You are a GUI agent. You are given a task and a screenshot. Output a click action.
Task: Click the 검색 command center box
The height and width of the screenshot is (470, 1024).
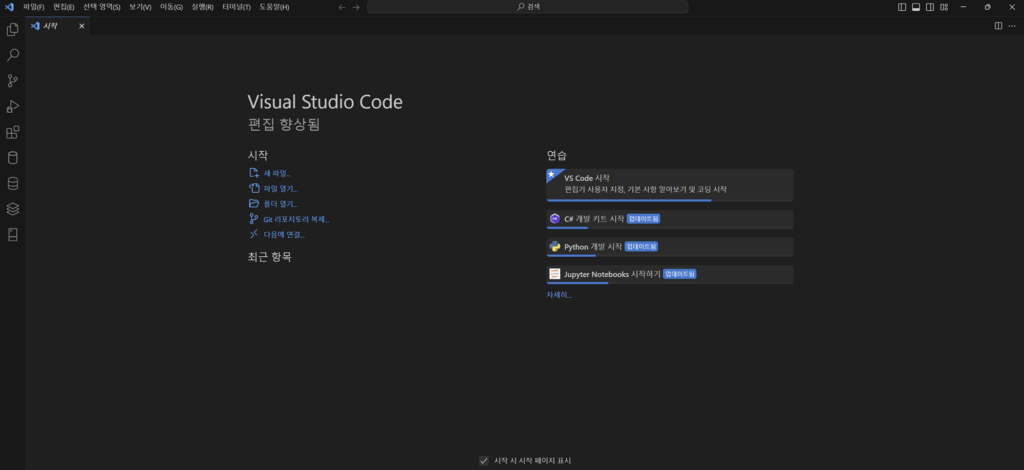point(528,7)
